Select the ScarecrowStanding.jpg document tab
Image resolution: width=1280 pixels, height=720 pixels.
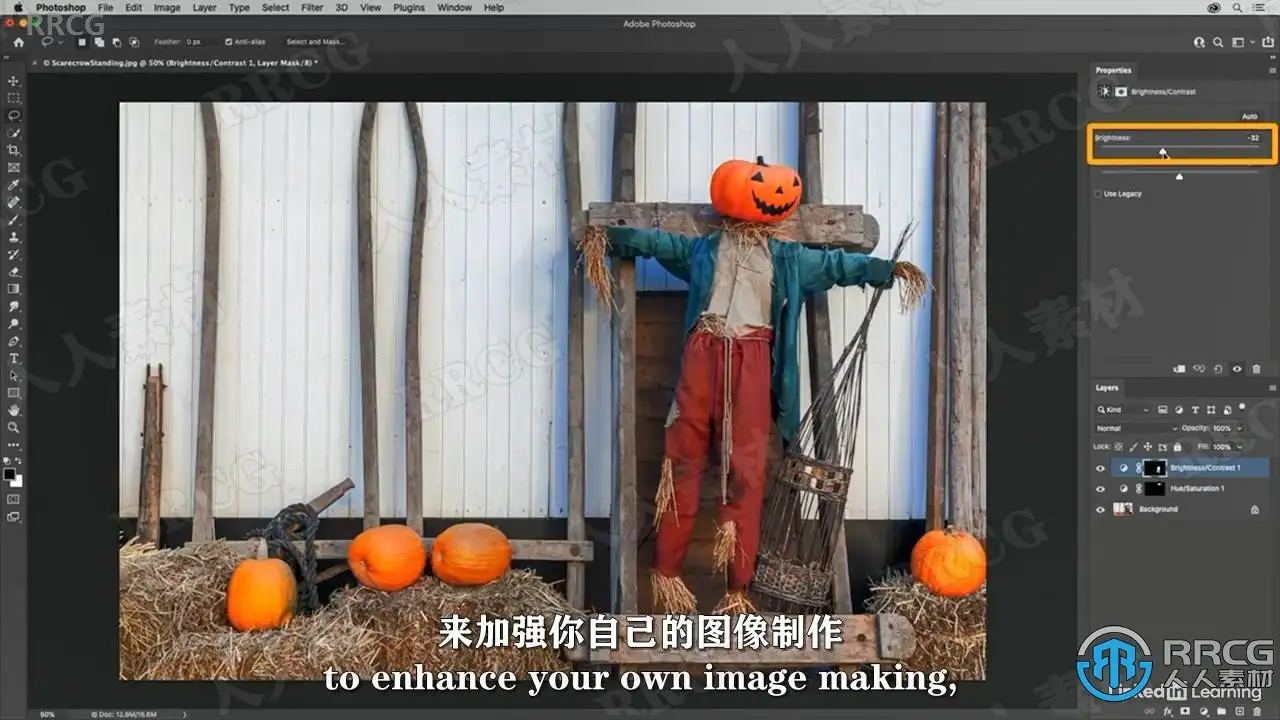pyautogui.click(x=181, y=62)
